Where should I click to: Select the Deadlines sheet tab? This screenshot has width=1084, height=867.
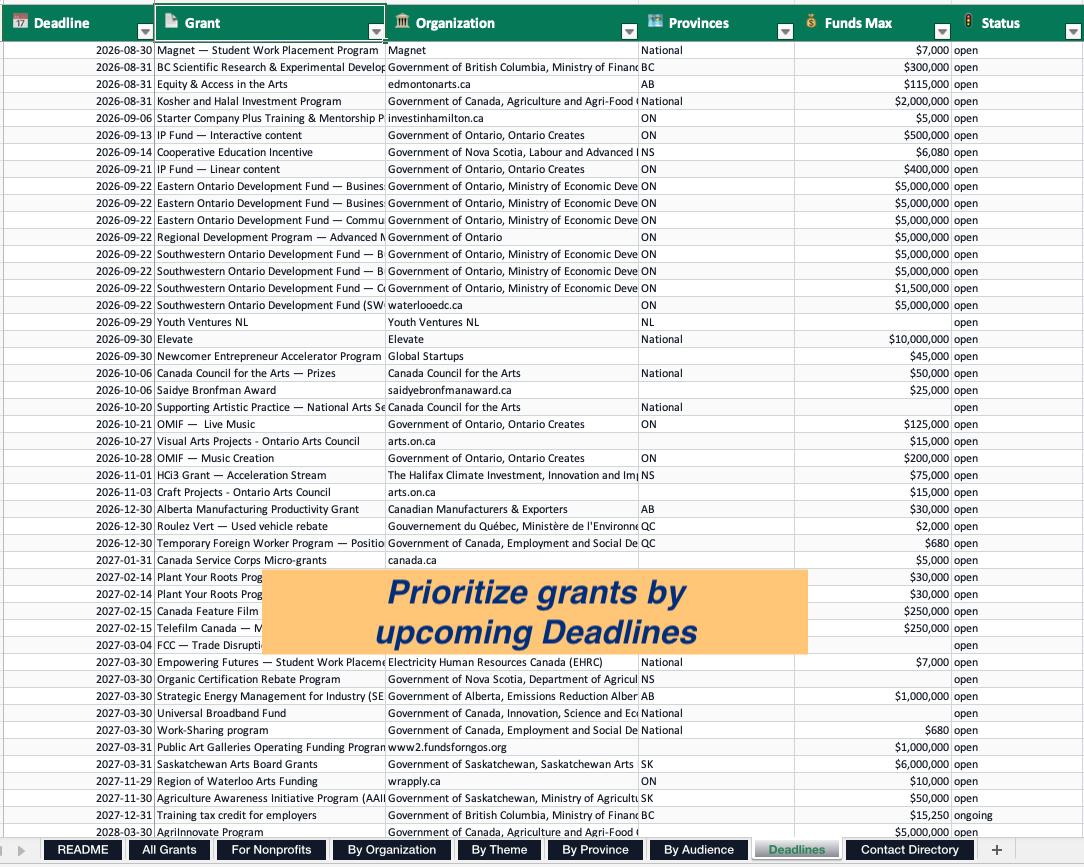click(797, 850)
